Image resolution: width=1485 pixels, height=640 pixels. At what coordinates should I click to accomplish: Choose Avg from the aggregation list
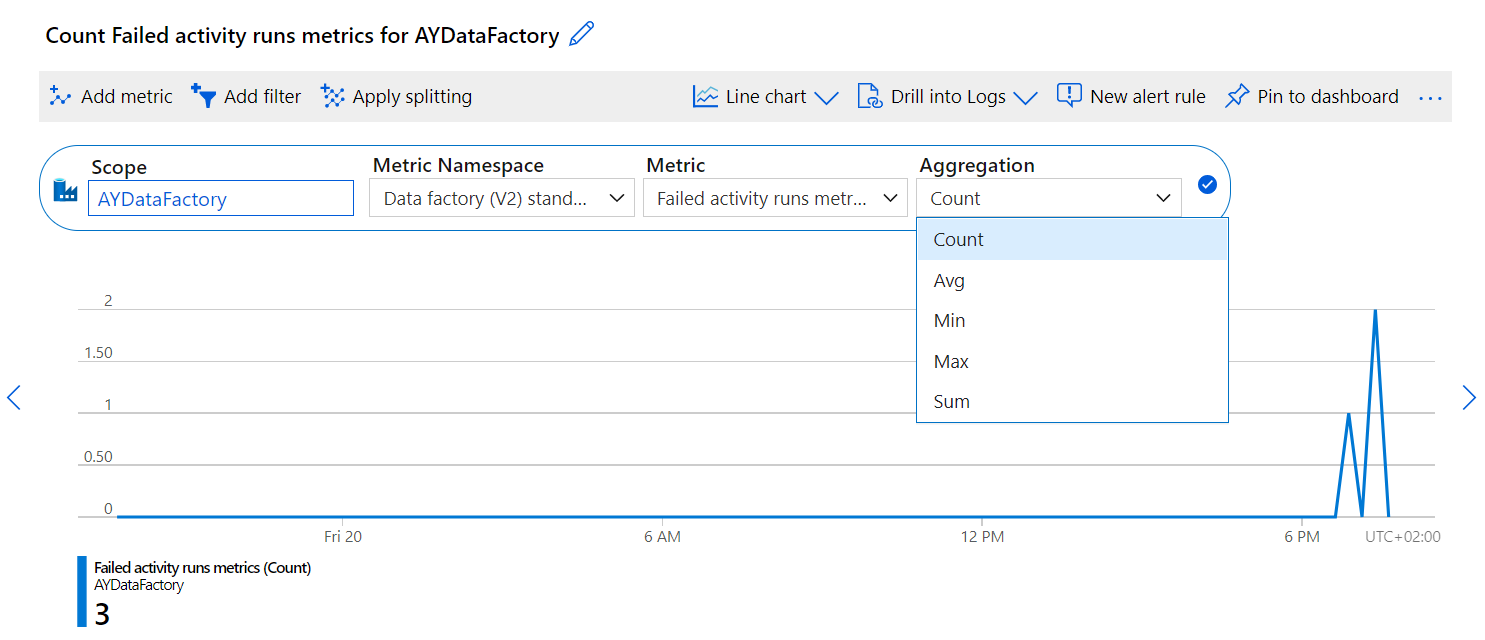click(x=949, y=281)
